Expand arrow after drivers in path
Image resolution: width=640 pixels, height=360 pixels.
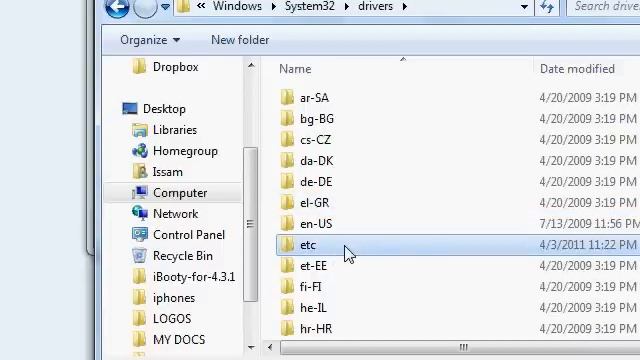(x=404, y=7)
